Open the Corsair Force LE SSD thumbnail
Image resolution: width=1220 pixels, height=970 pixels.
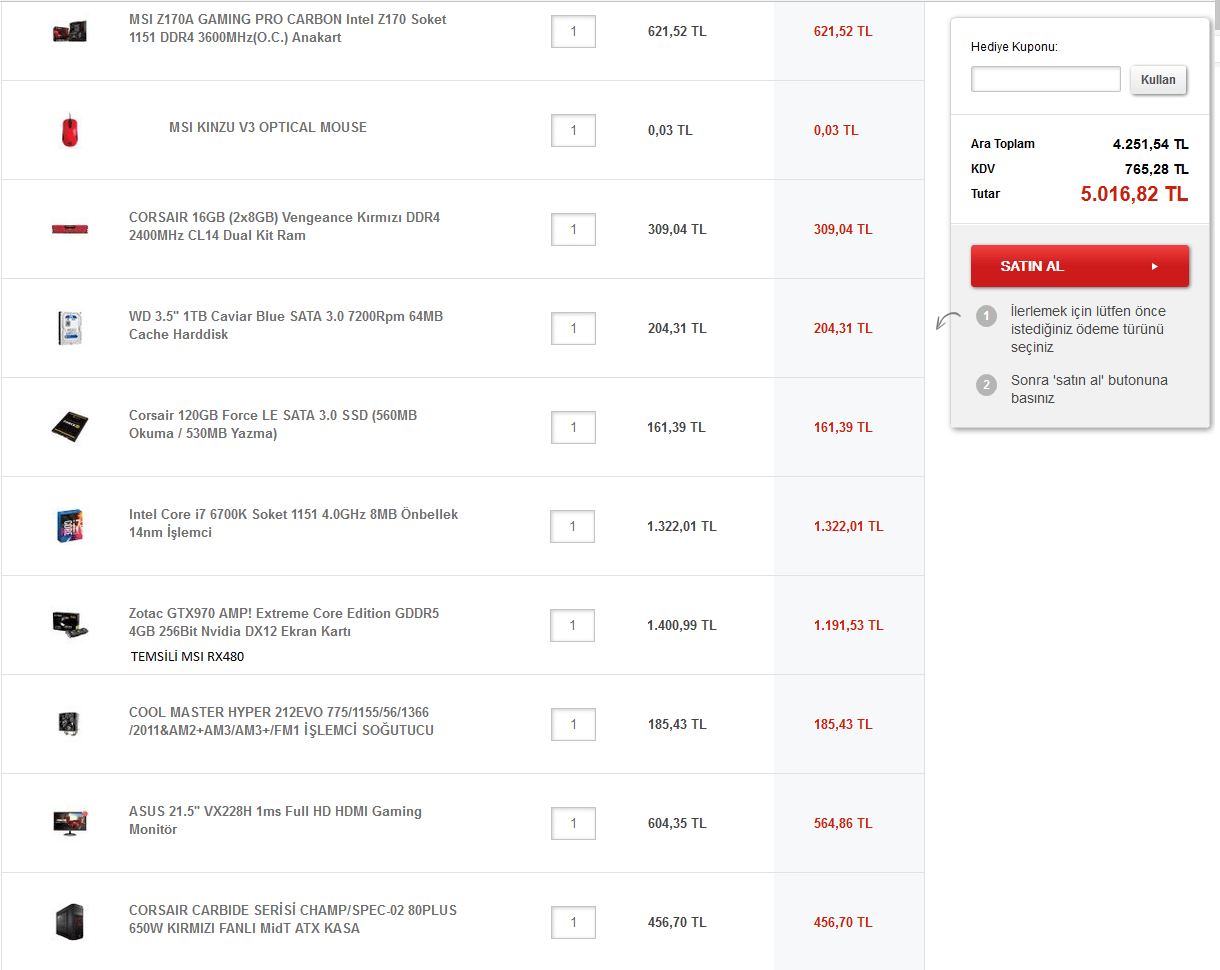click(70, 427)
